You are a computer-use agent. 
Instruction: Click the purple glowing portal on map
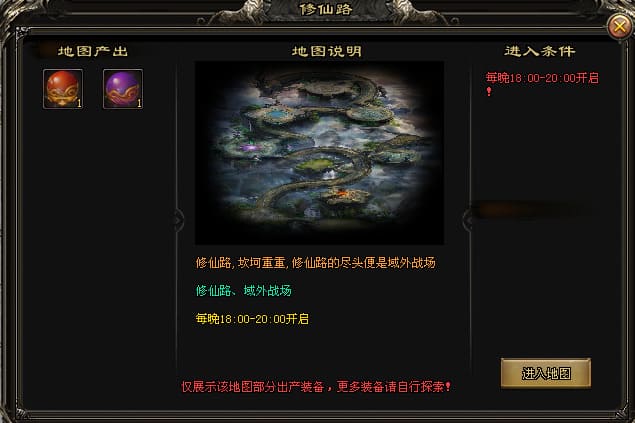pos(251,147)
